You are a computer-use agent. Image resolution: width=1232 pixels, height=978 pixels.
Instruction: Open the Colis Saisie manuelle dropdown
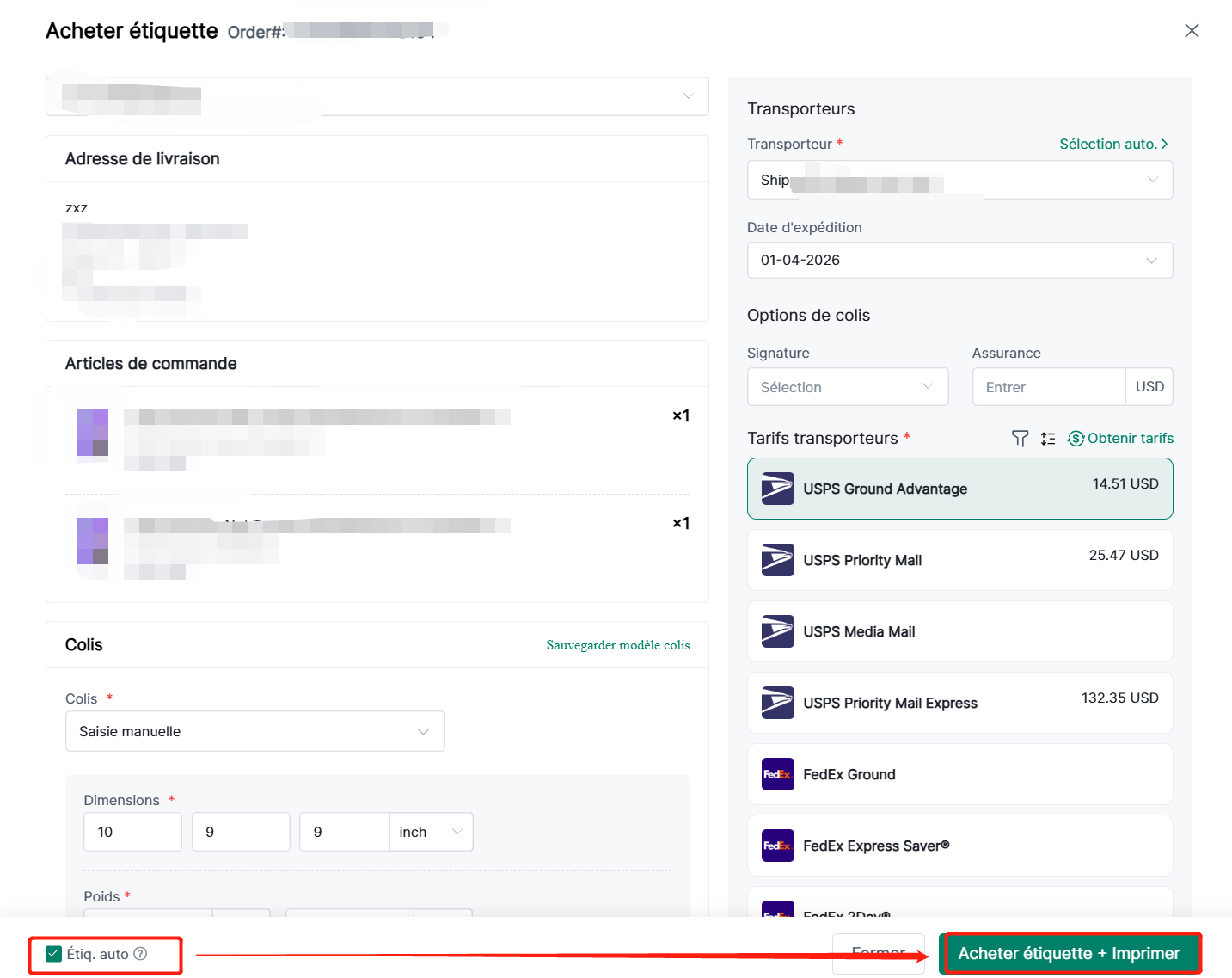[x=254, y=731]
